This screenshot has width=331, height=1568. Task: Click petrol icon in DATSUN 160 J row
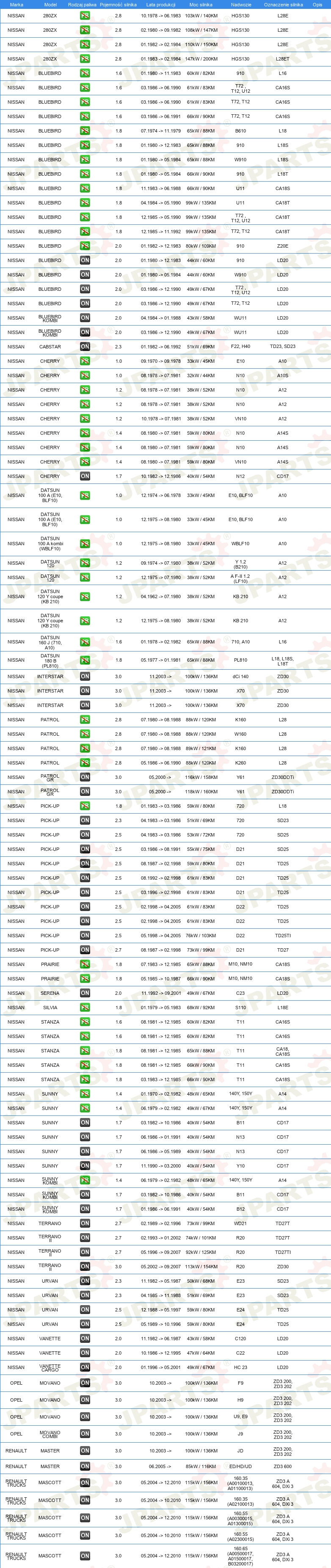coord(85,642)
